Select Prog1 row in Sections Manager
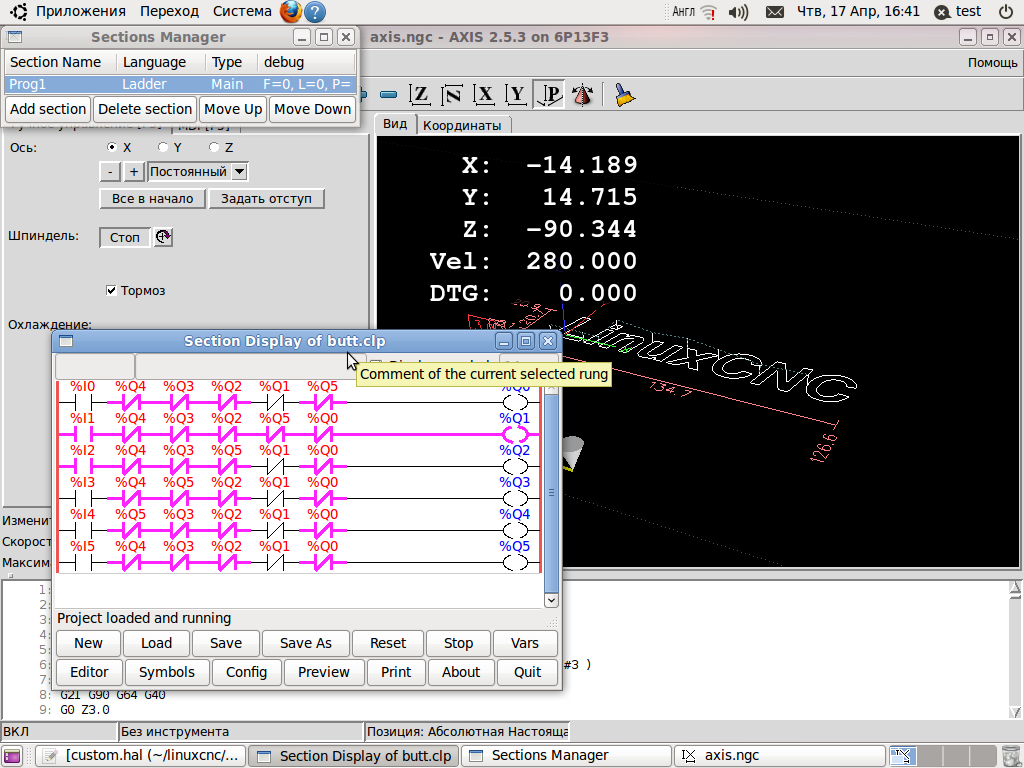 180,84
